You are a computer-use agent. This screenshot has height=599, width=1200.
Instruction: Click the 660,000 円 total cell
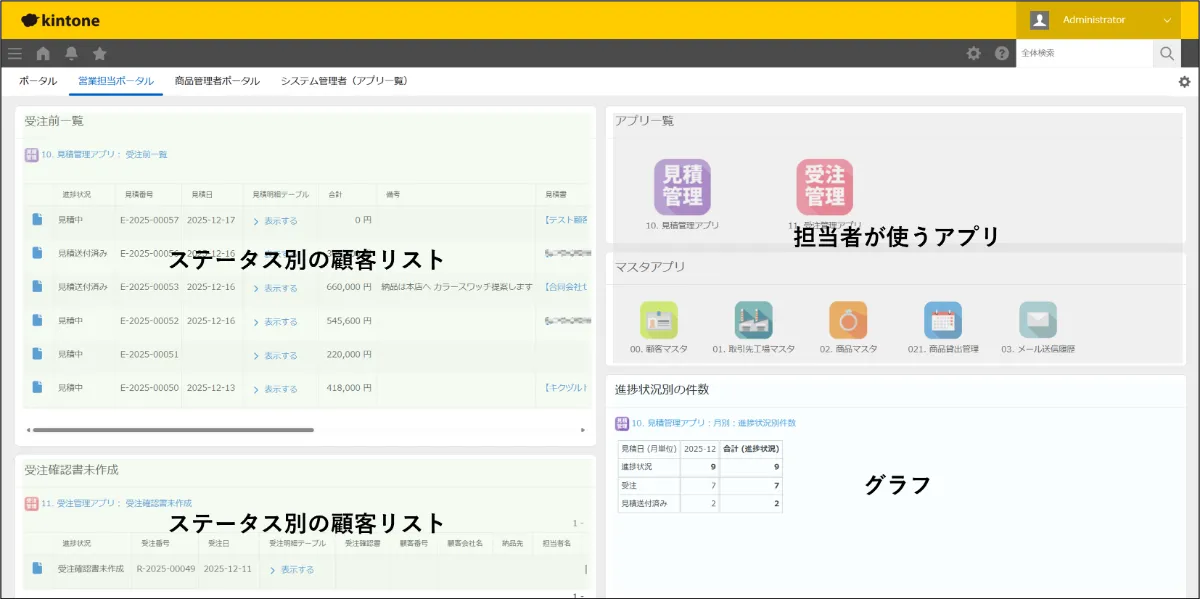click(x=349, y=287)
